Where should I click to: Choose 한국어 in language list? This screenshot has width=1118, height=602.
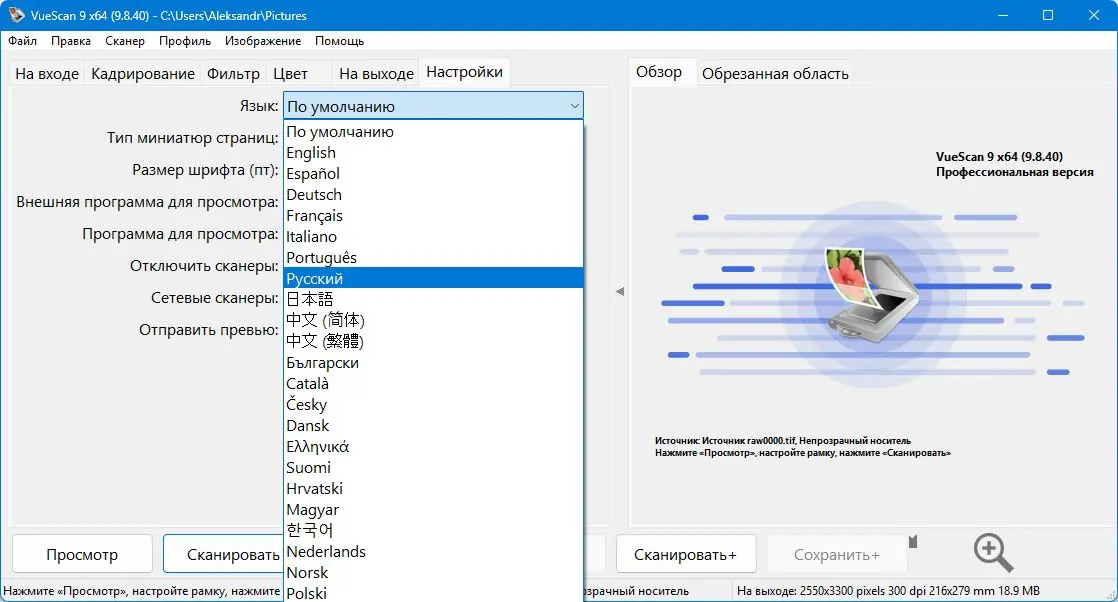(434, 530)
